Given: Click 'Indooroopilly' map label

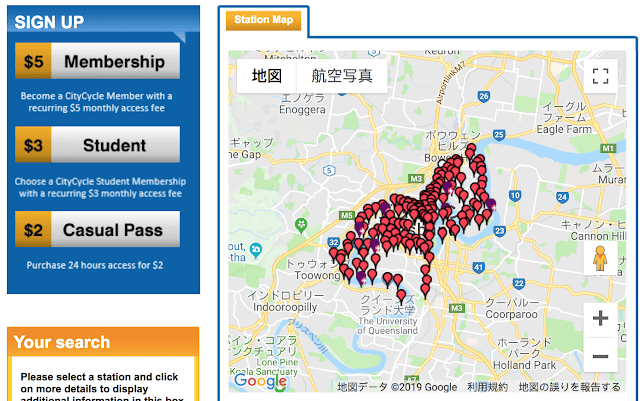Looking at the screenshot, I should (x=285, y=307).
